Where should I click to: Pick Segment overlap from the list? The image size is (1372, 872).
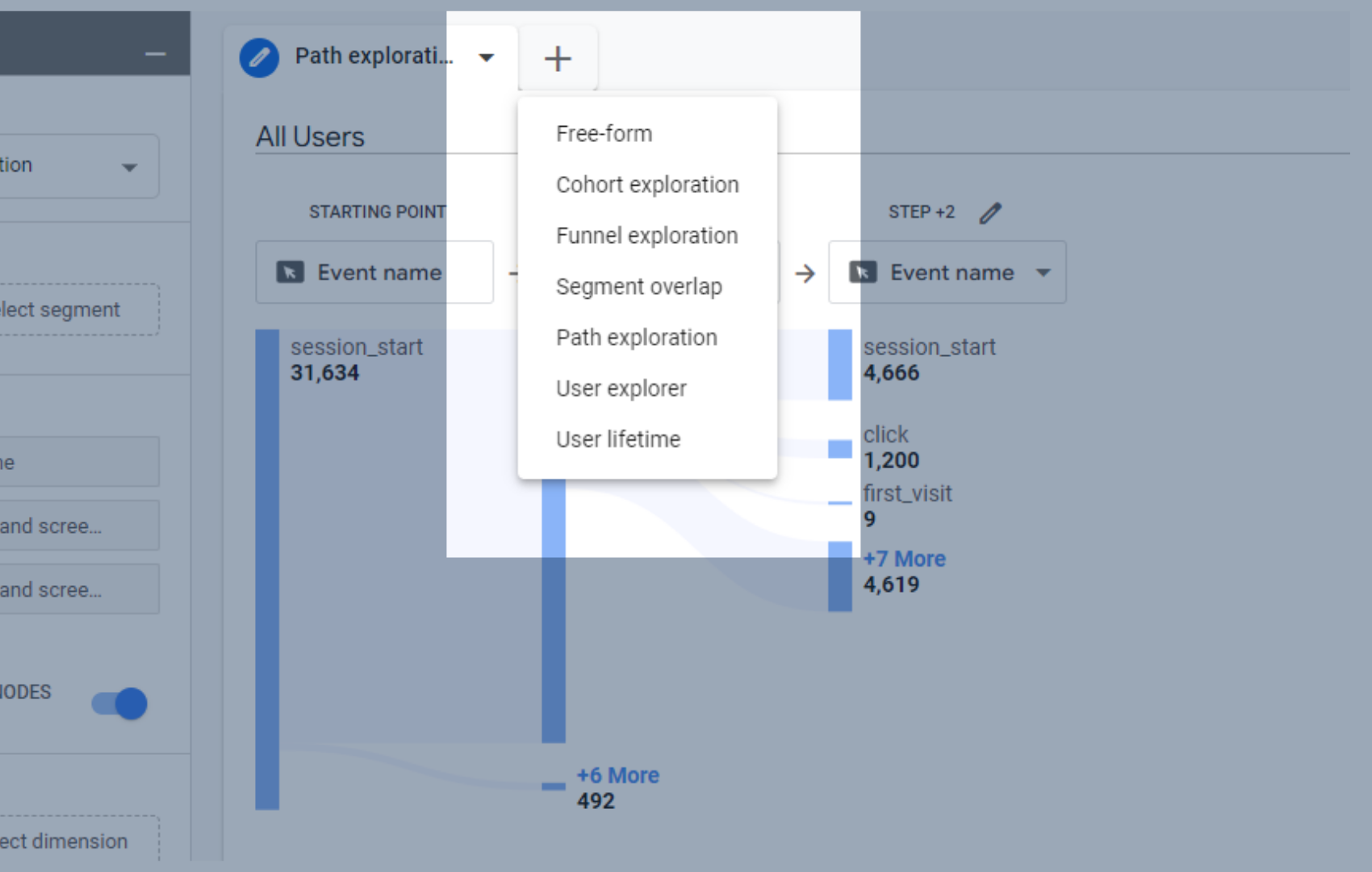[x=638, y=287]
